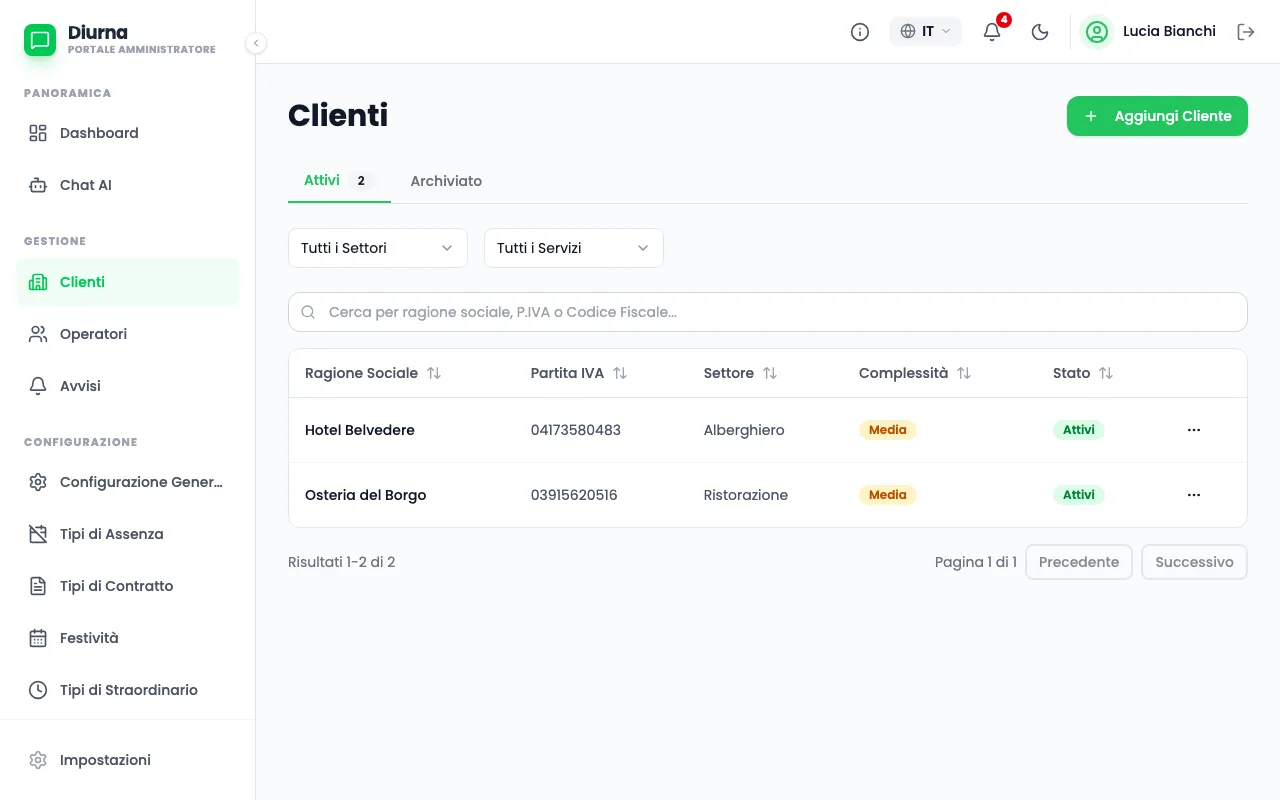Open the language selector IT
Image resolution: width=1280 pixels, height=800 pixels.
926,32
